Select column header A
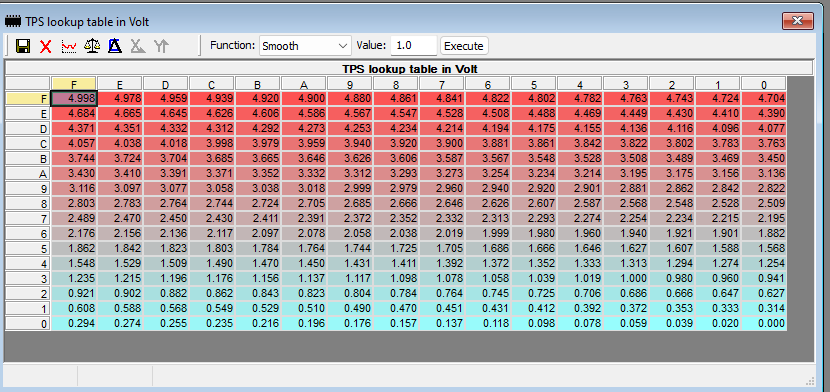 [304, 84]
